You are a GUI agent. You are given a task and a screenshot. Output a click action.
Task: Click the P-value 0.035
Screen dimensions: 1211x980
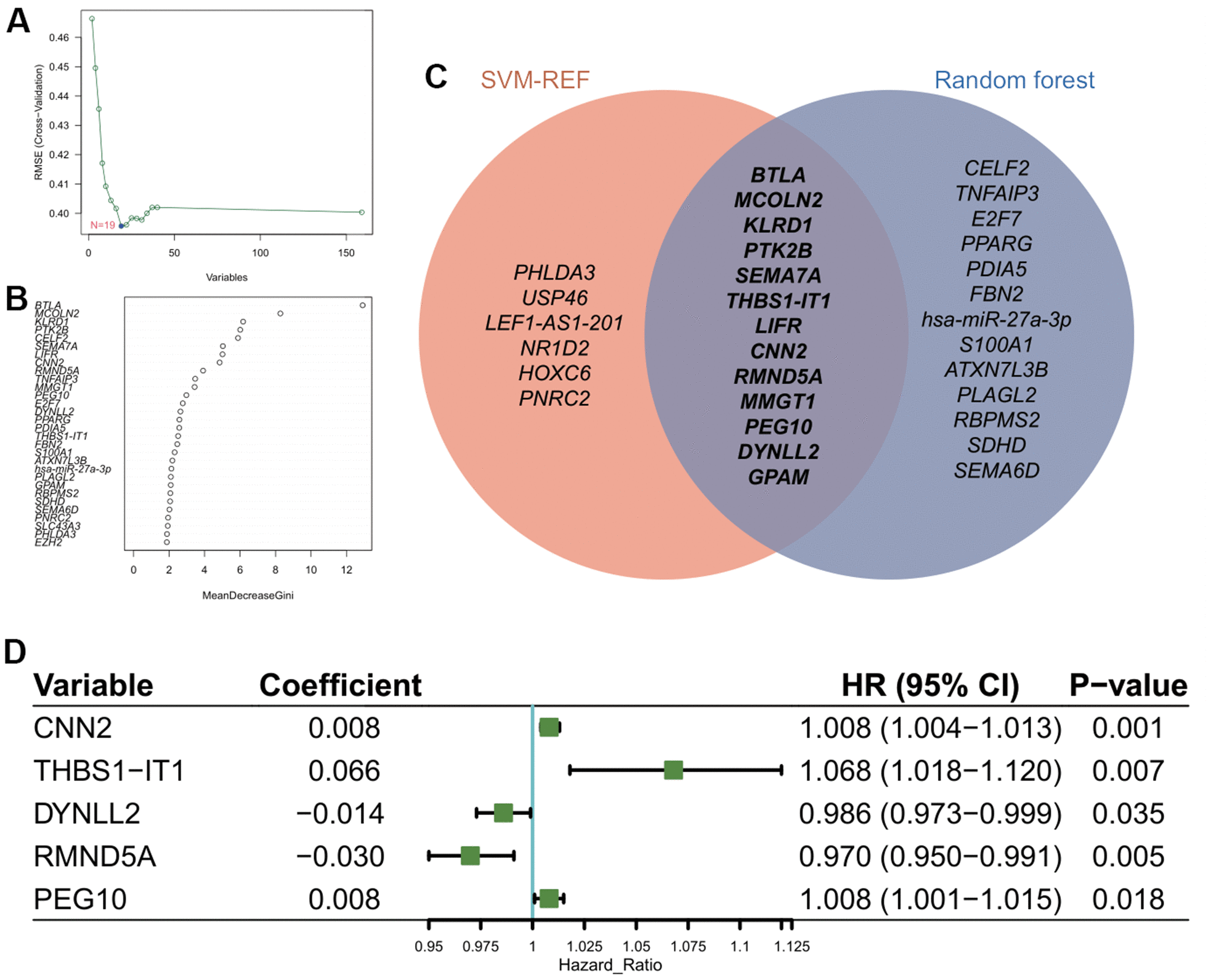1128,814
